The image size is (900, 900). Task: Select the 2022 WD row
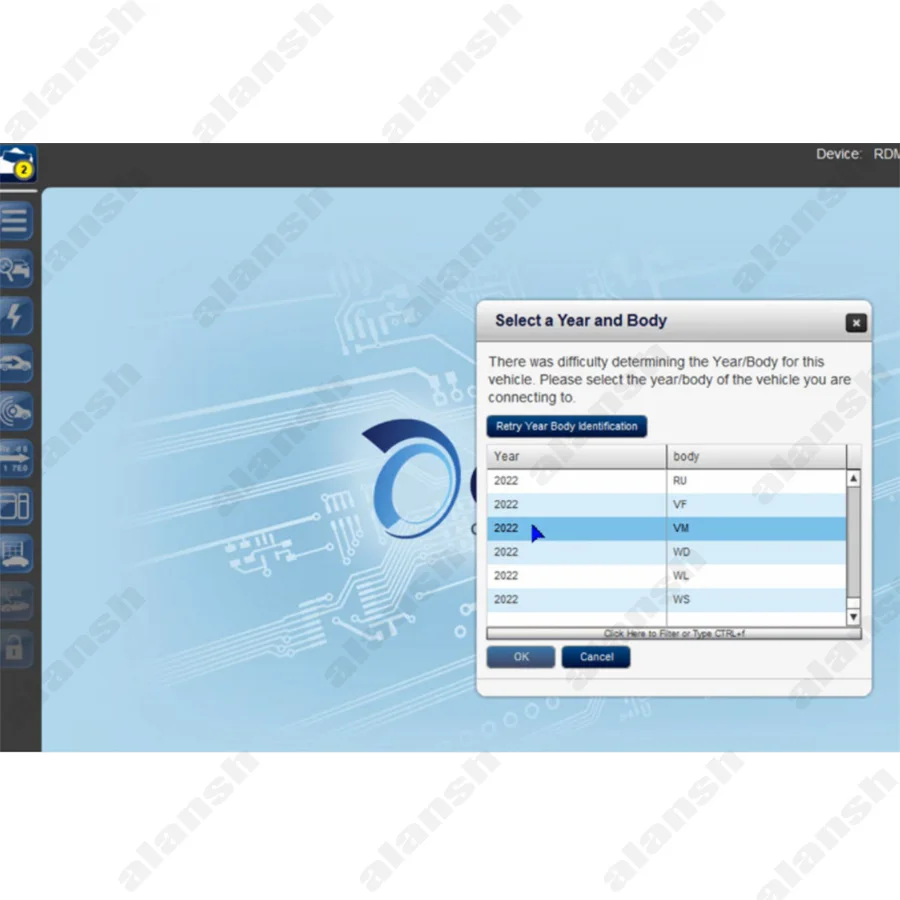coord(666,553)
